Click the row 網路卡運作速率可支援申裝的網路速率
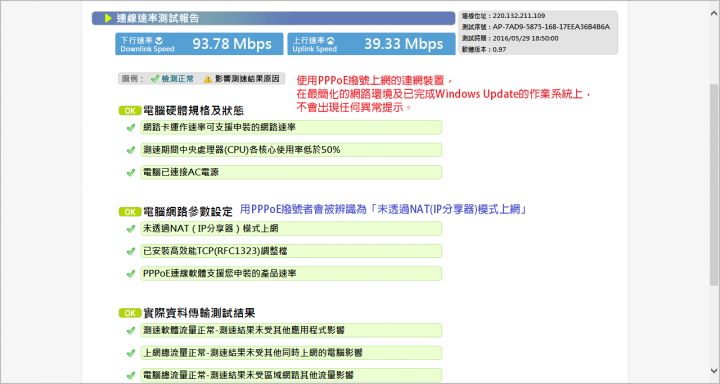Screen dimensions: 720x384 click(291, 128)
